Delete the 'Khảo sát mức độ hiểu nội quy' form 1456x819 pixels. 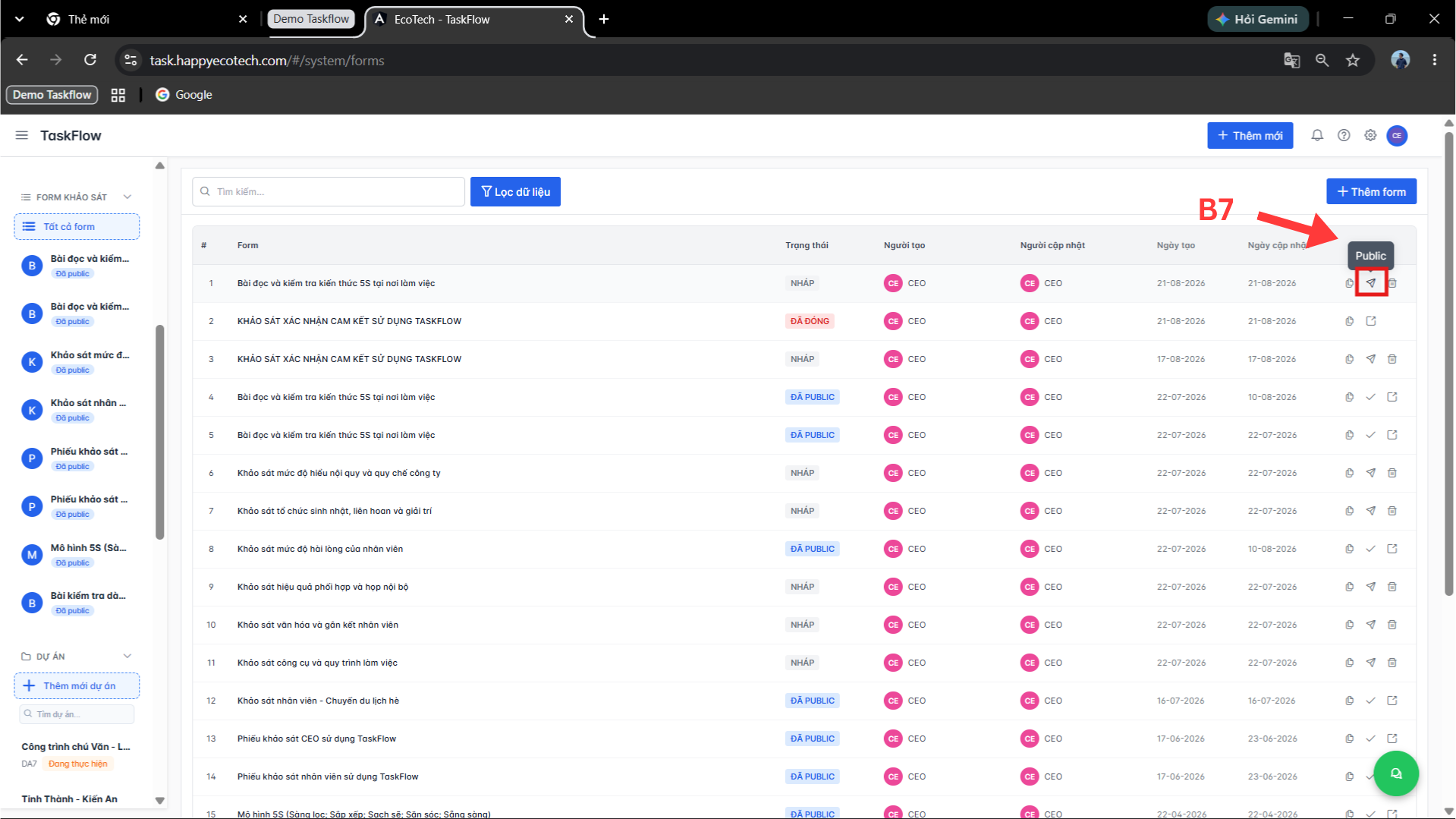tap(1392, 473)
